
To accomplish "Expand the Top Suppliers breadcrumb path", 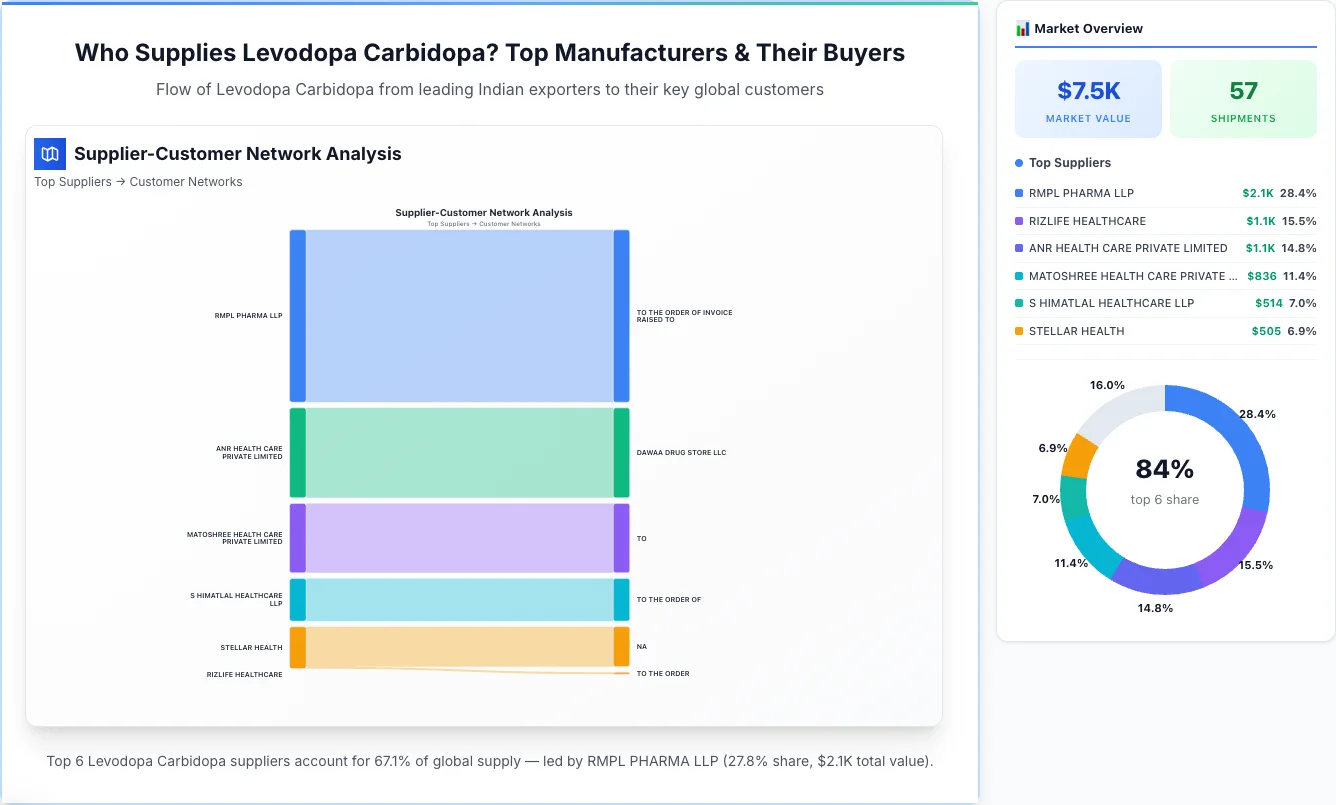I will [73, 181].
